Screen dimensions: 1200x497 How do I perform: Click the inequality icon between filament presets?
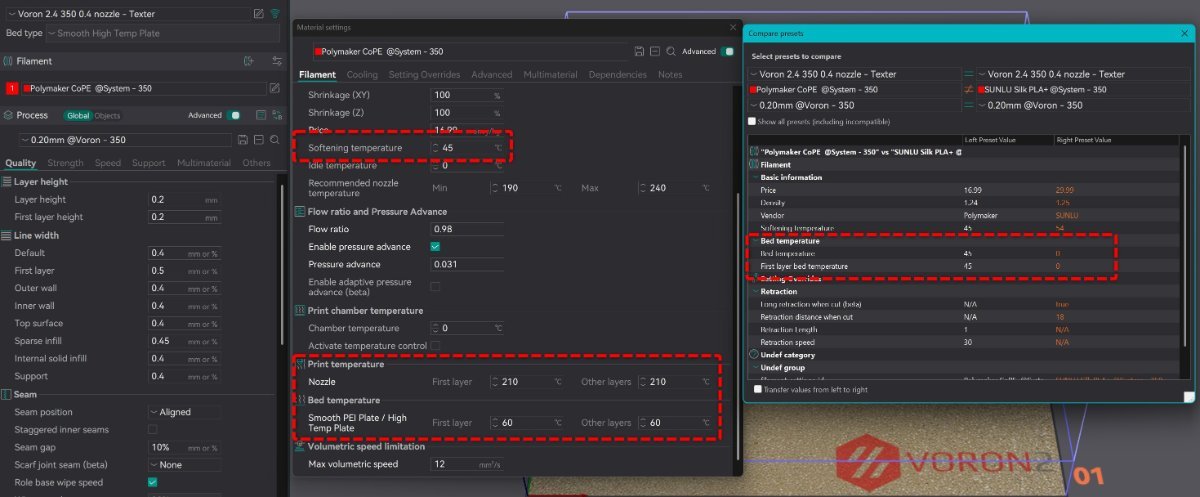click(967, 89)
